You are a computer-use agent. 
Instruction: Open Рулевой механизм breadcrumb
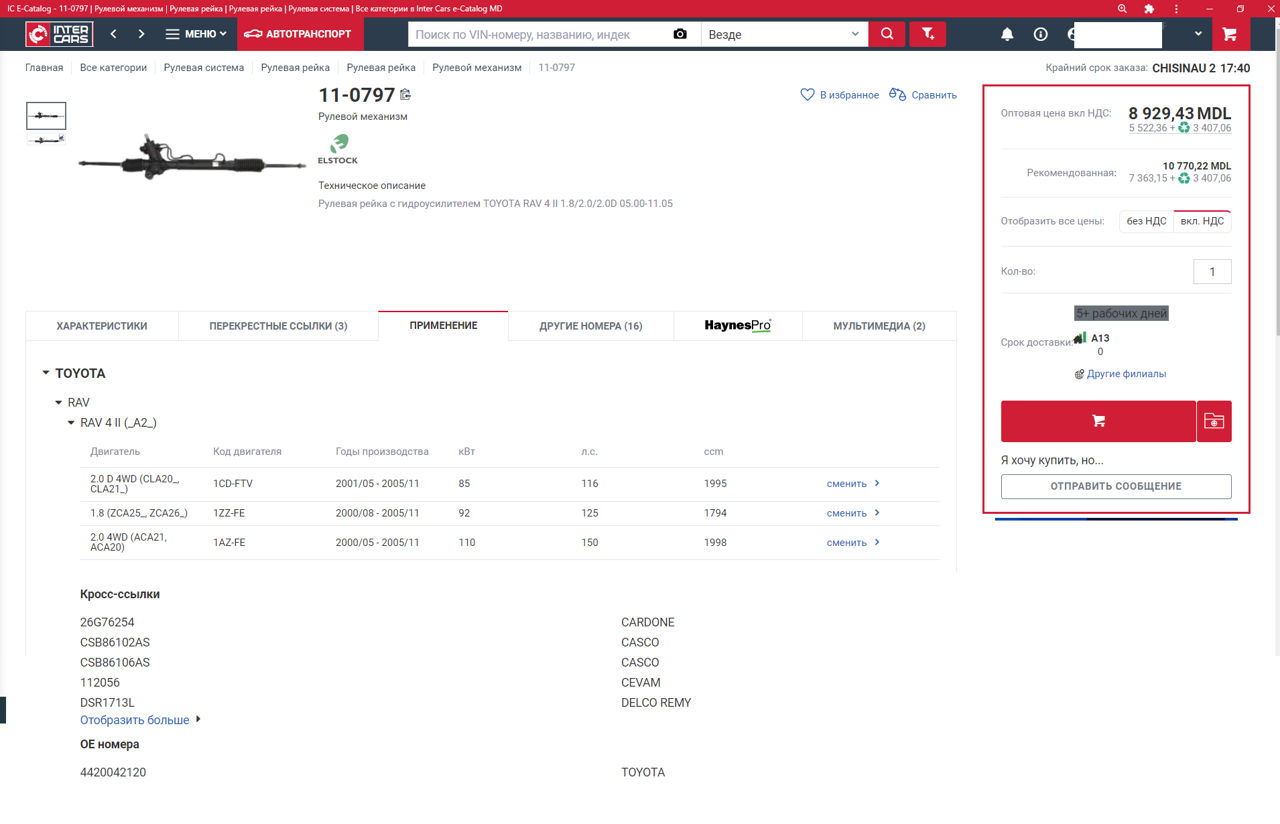tap(477, 68)
